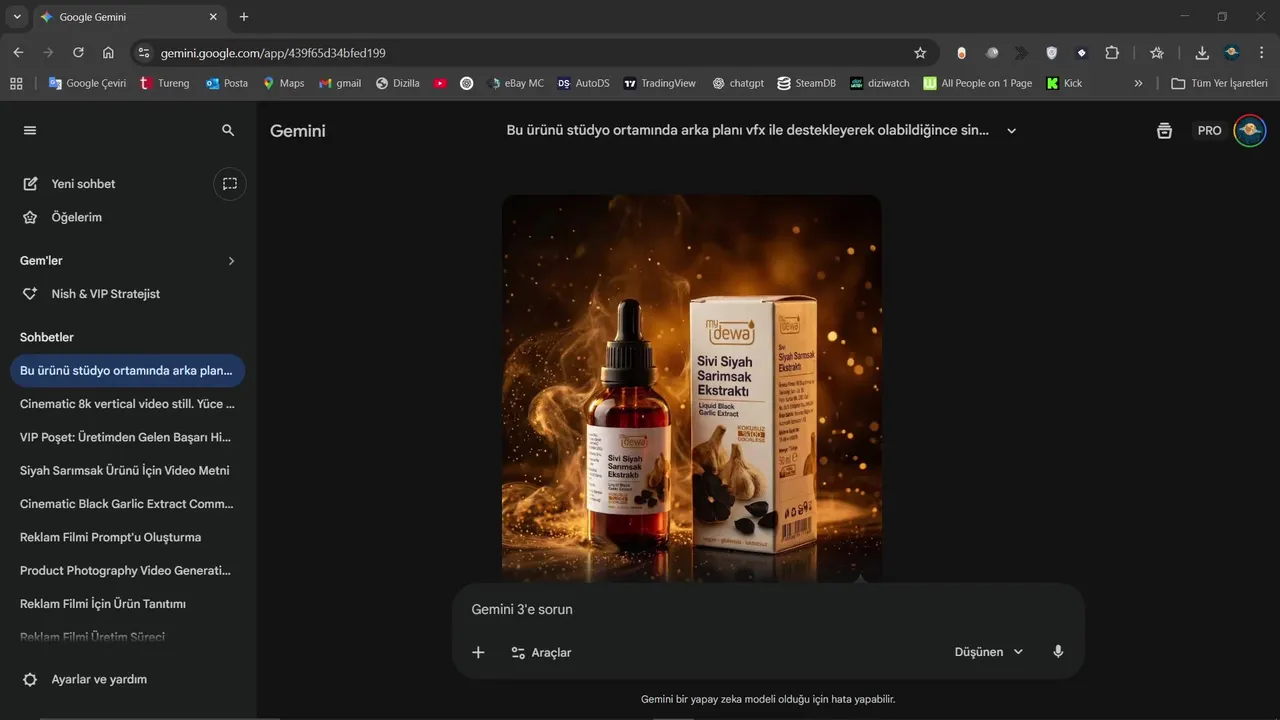Click the PRO plan badge

[1209, 131]
